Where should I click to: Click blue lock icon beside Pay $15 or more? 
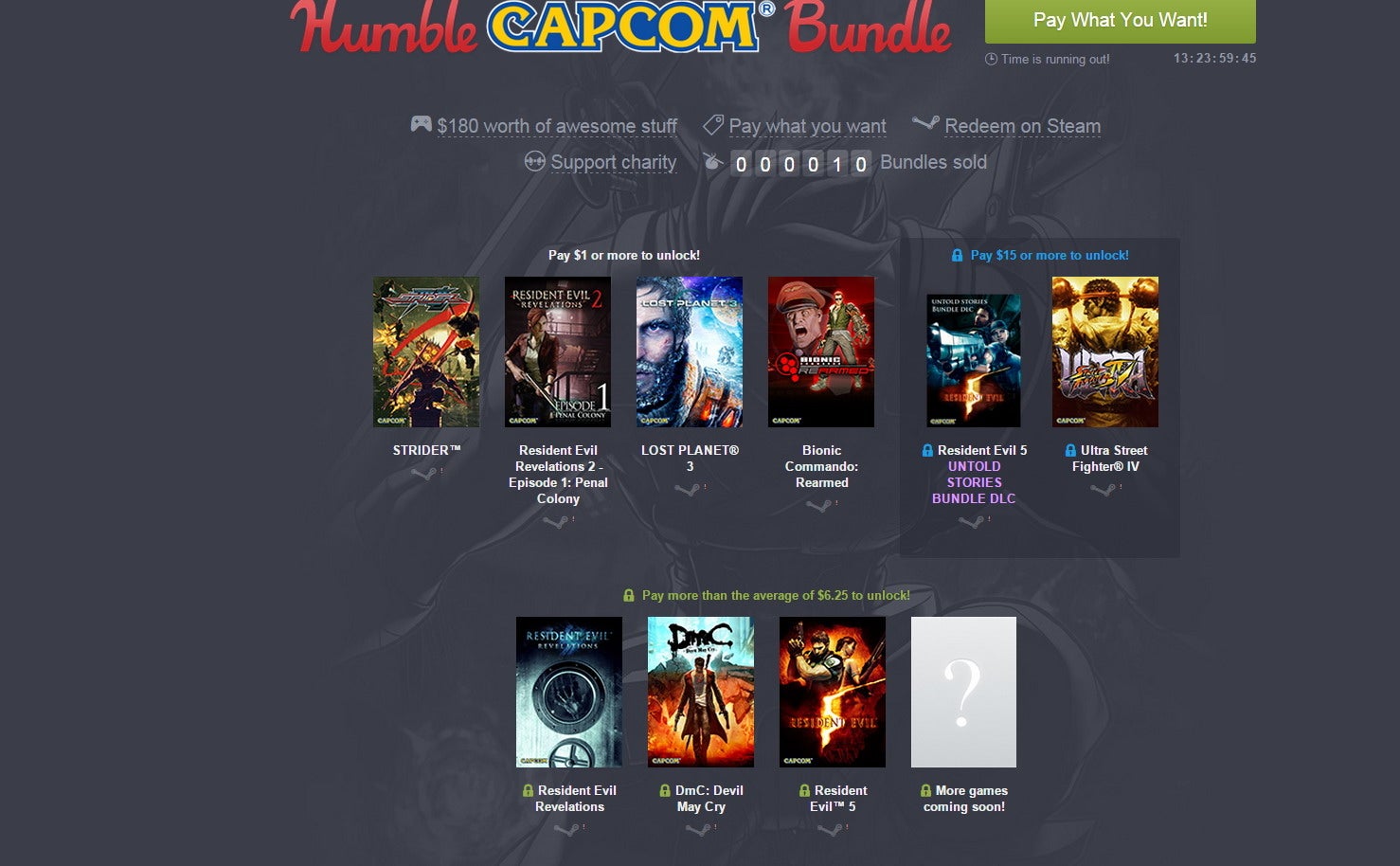[958, 255]
